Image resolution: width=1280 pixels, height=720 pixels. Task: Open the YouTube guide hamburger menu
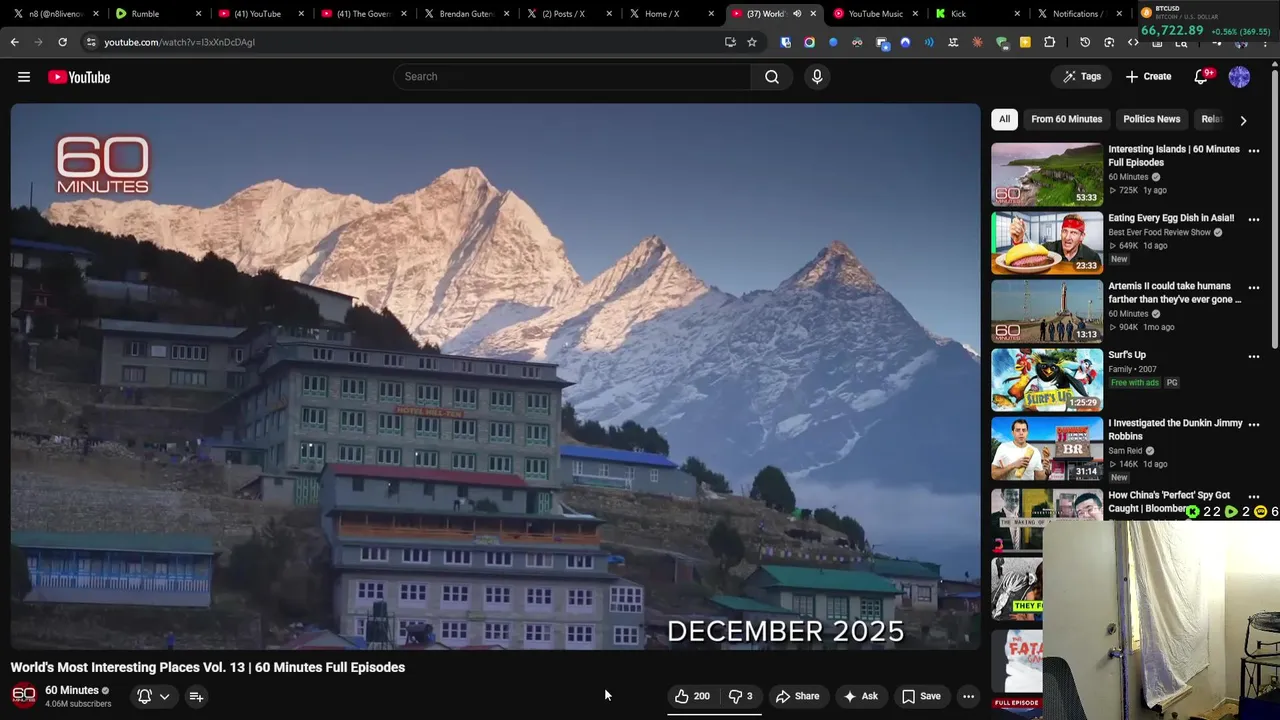click(24, 77)
